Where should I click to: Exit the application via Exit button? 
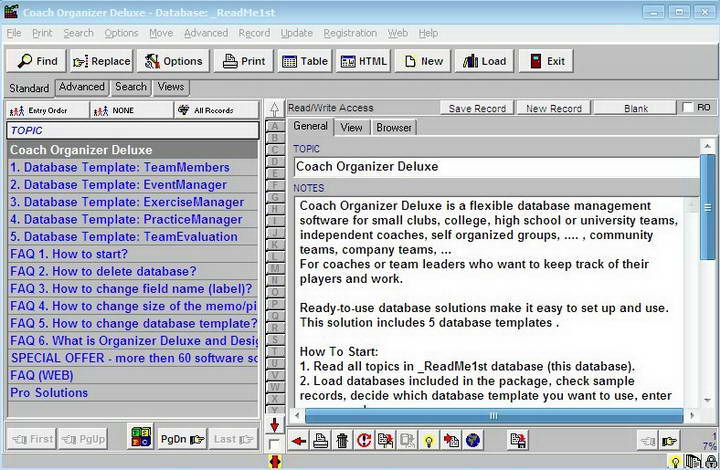(546, 61)
